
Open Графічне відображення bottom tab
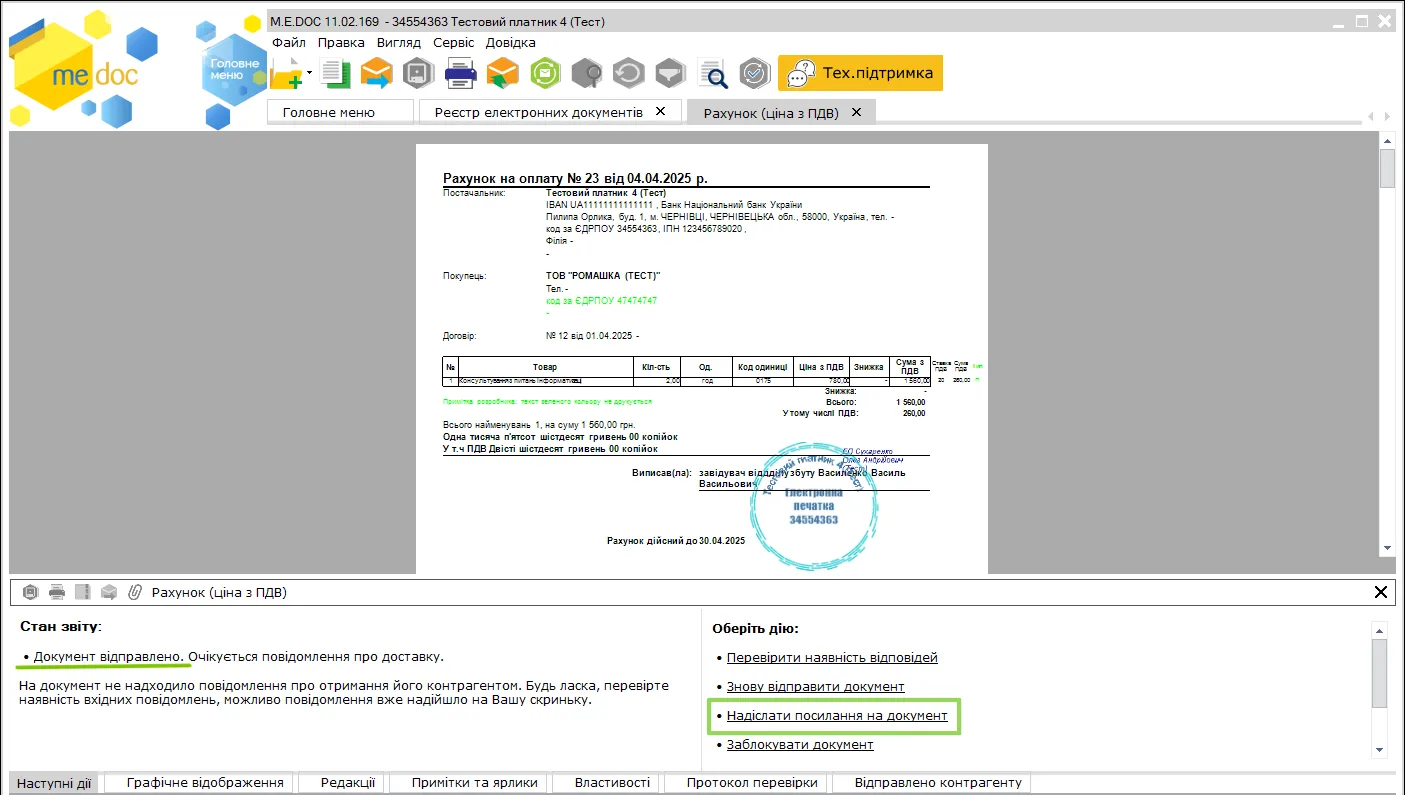[205, 783]
